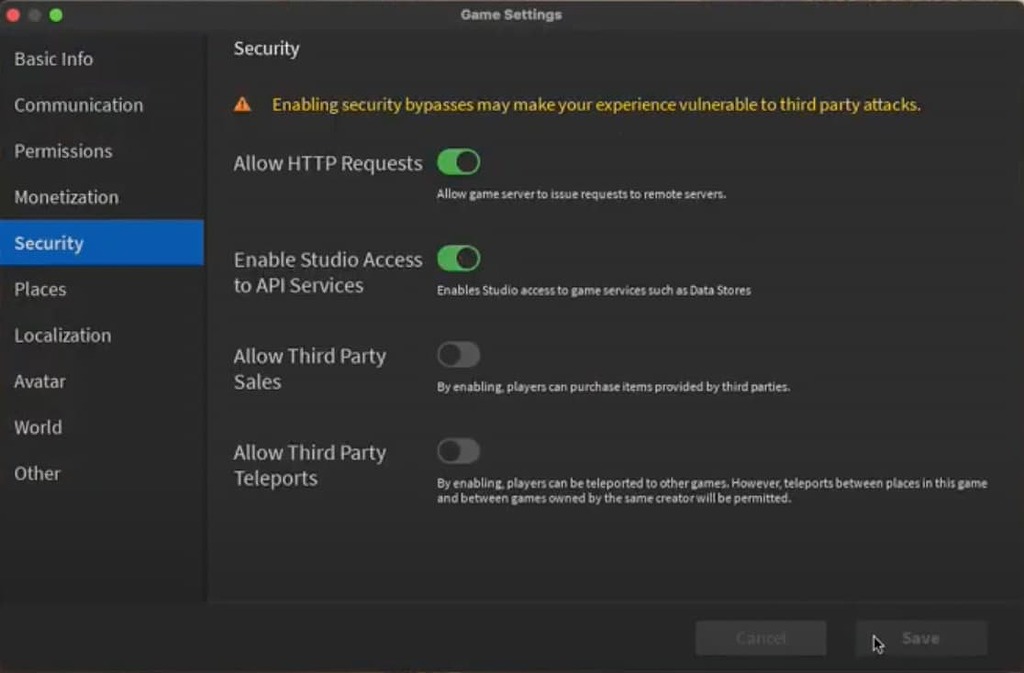Turn off Enable Studio Access to API Services
The height and width of the screenshot is (673, 1024).
458,258
